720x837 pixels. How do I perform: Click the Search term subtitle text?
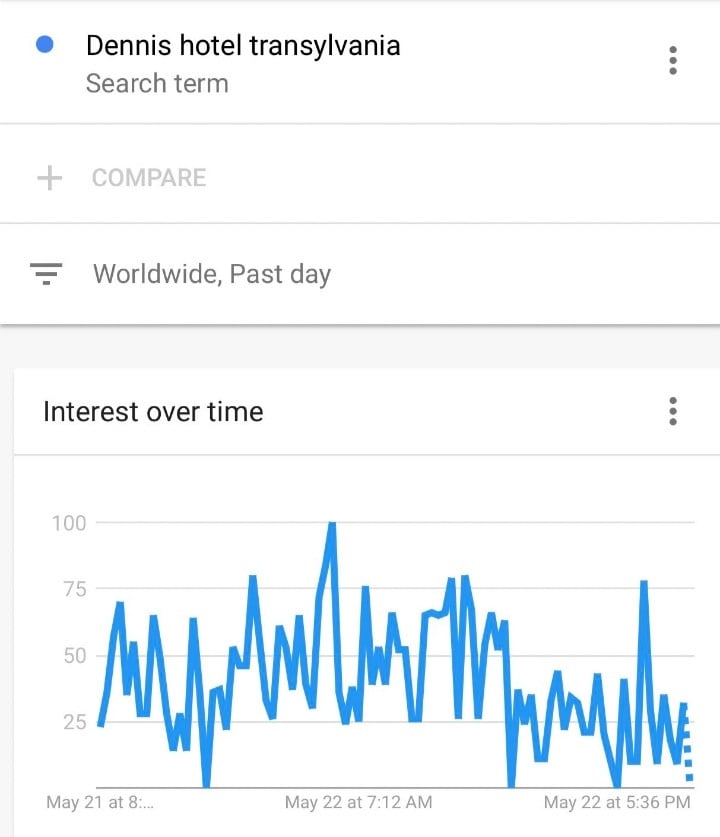[157, 84]
